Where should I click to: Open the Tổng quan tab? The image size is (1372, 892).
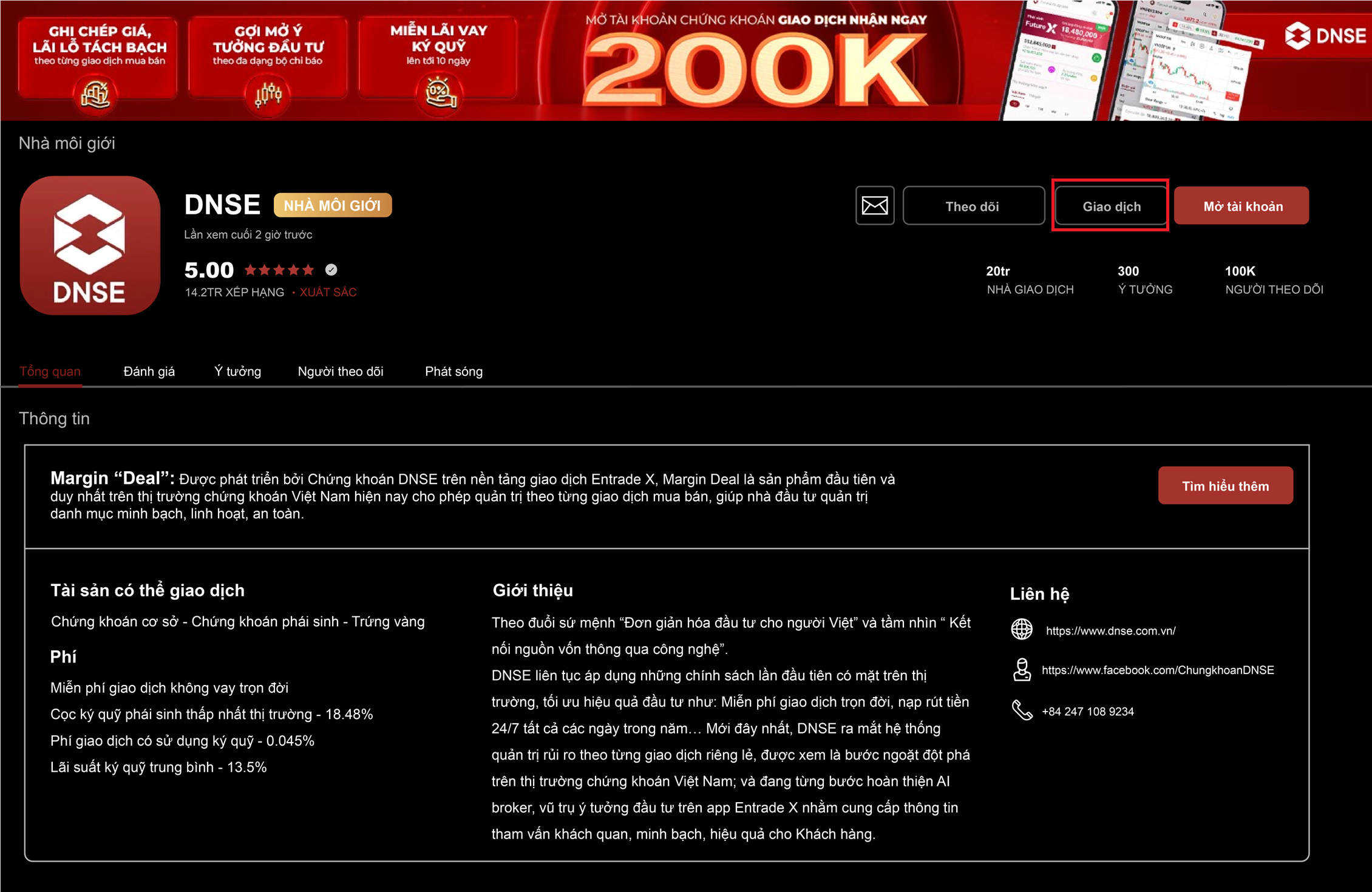click(x=50, y=372)
